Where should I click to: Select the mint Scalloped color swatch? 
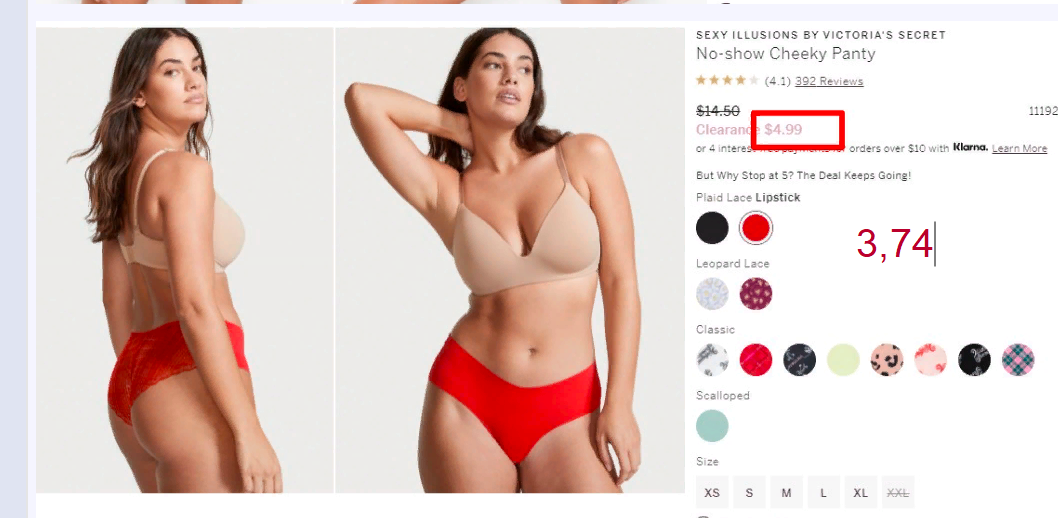712,426
